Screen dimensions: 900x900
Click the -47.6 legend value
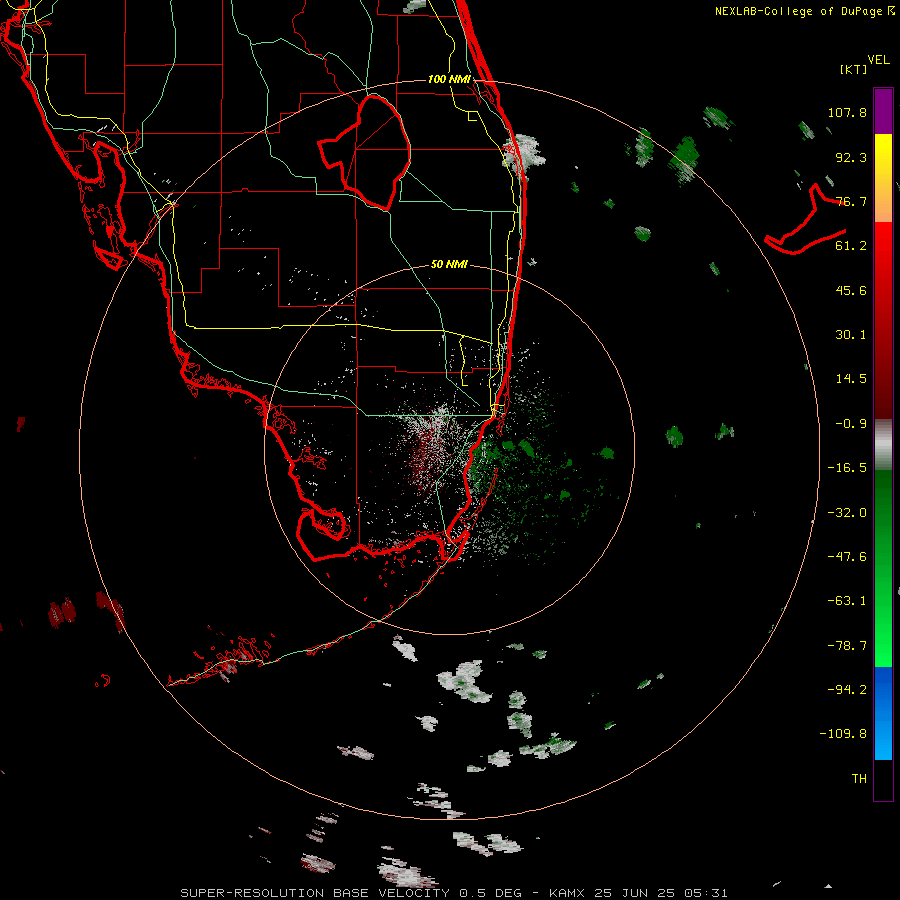point(847,557)
